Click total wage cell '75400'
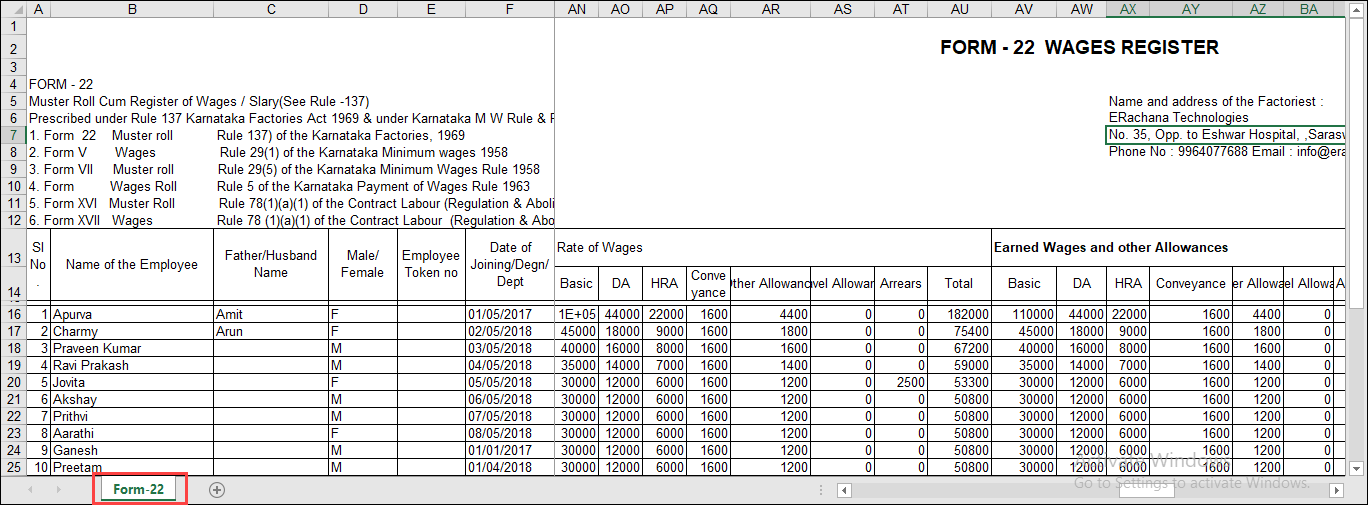The height and width of the screenshot is (505, 1368). click(x=959, y=331)
